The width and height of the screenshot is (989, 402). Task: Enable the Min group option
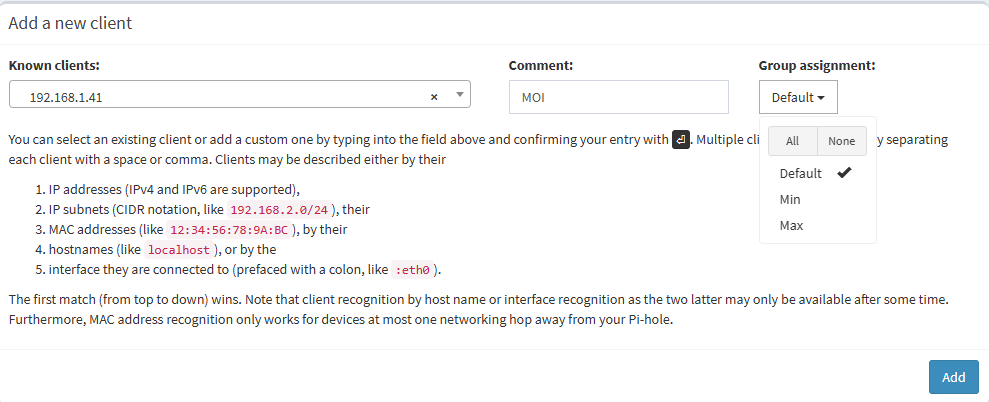coord(790,199)
